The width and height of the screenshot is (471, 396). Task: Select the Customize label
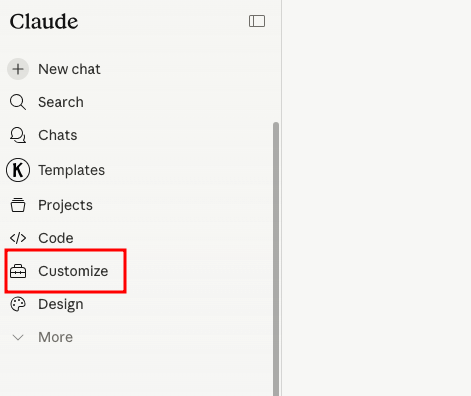point(73,271)
